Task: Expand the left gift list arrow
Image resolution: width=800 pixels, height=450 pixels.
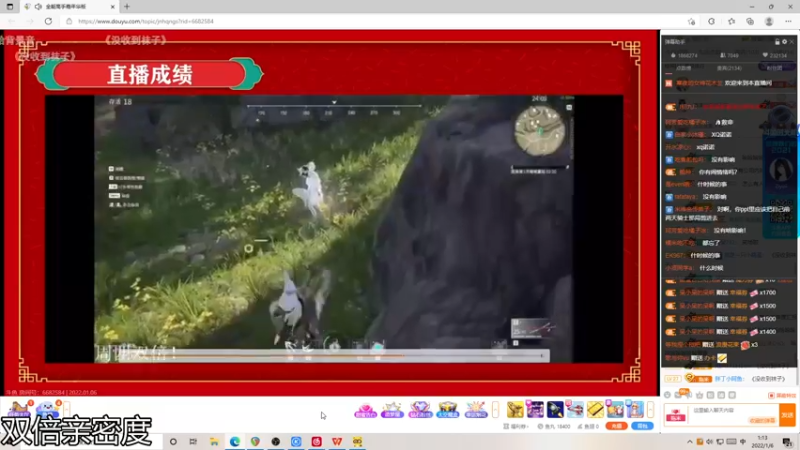Action: pos(495,409)
